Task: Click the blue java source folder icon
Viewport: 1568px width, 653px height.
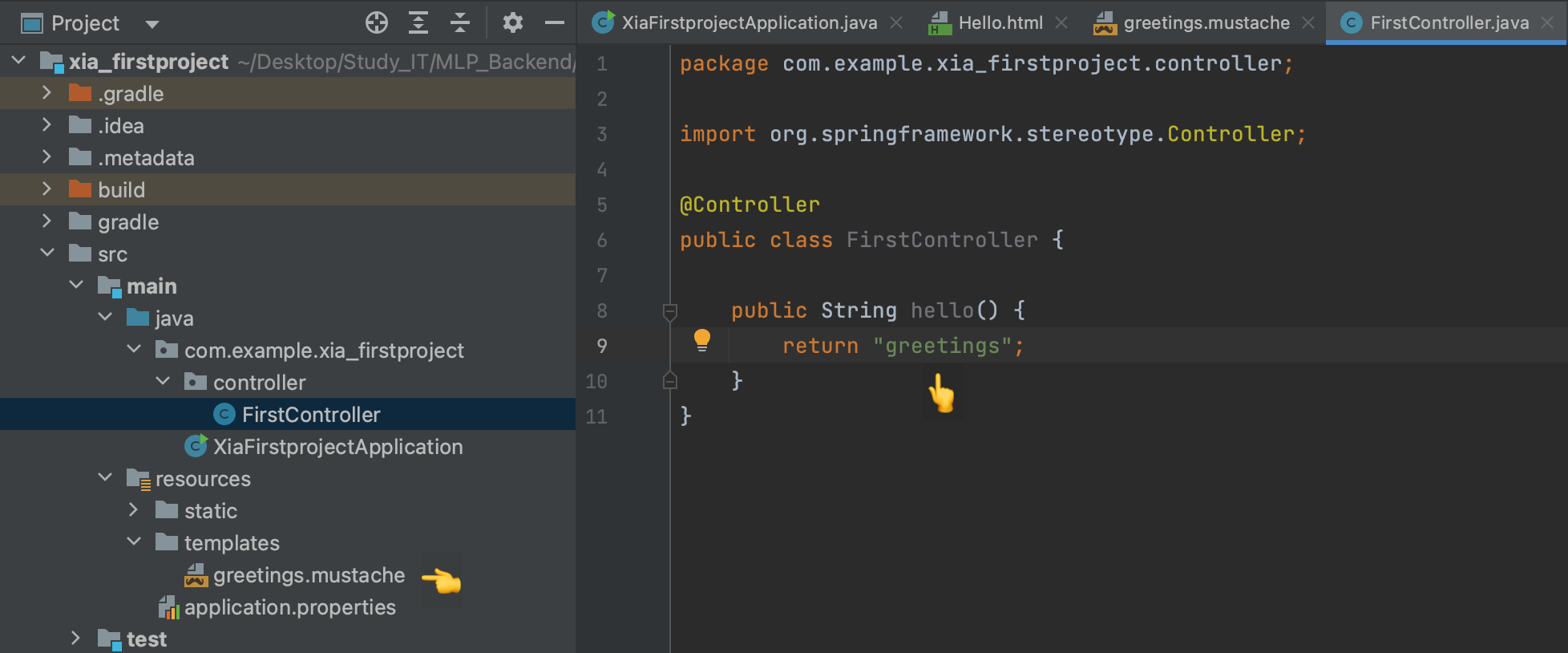Action: click(x=138, y=318)
